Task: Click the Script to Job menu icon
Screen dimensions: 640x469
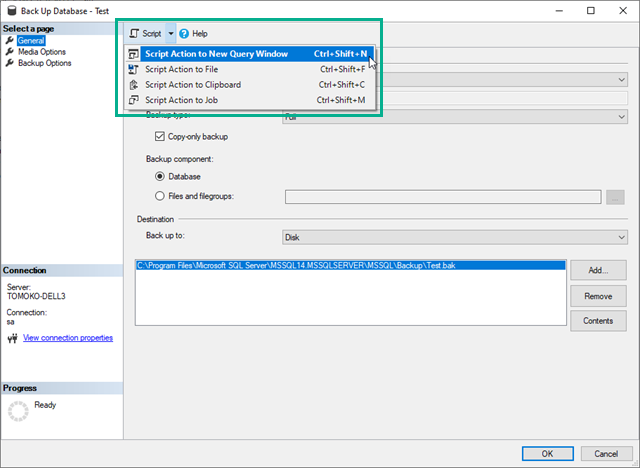Action: [x=133, y=100]
